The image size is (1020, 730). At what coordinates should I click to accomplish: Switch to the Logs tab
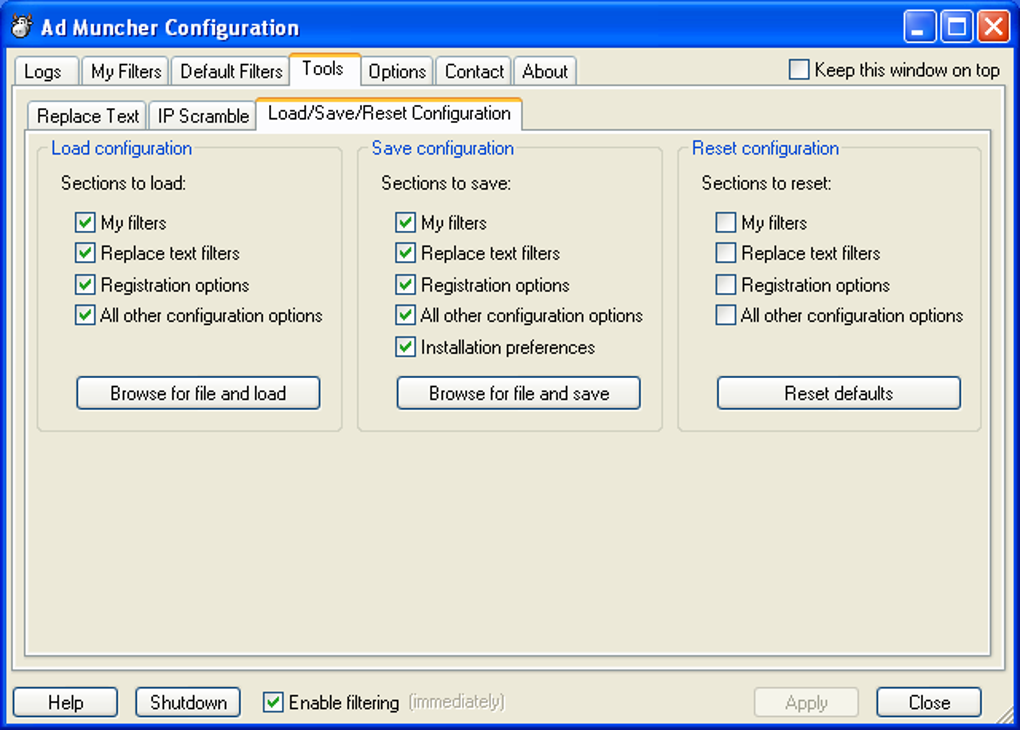tap(43, 71)
